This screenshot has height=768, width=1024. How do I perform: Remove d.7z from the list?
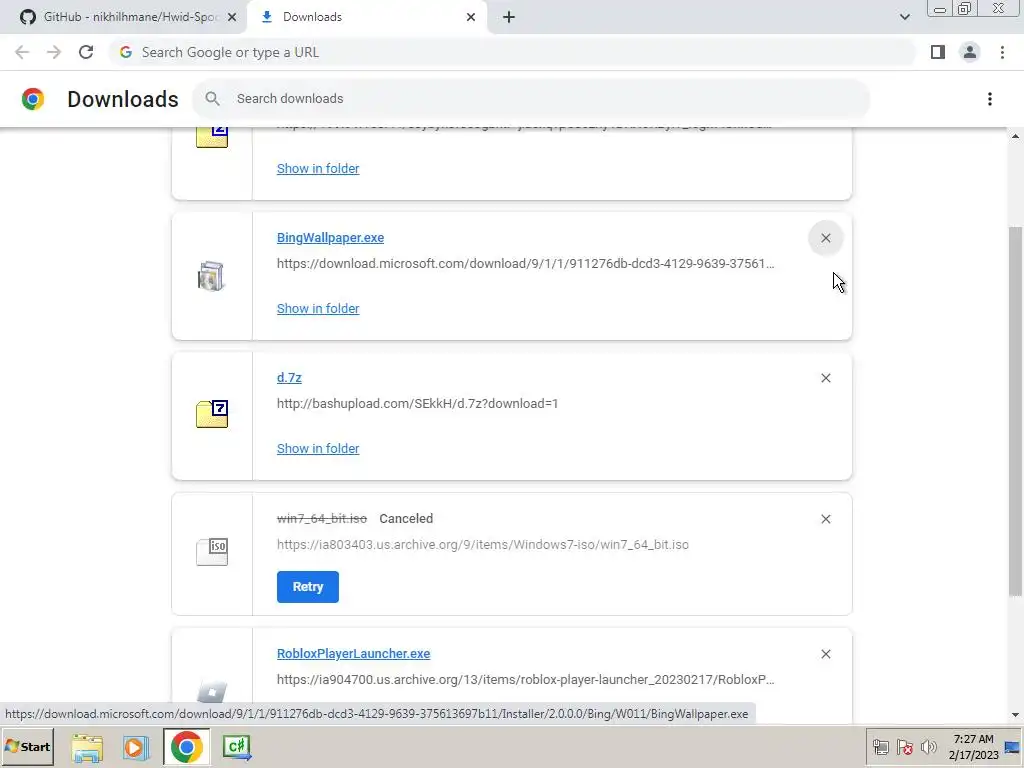pyautogui.click(x=825, y=378)
